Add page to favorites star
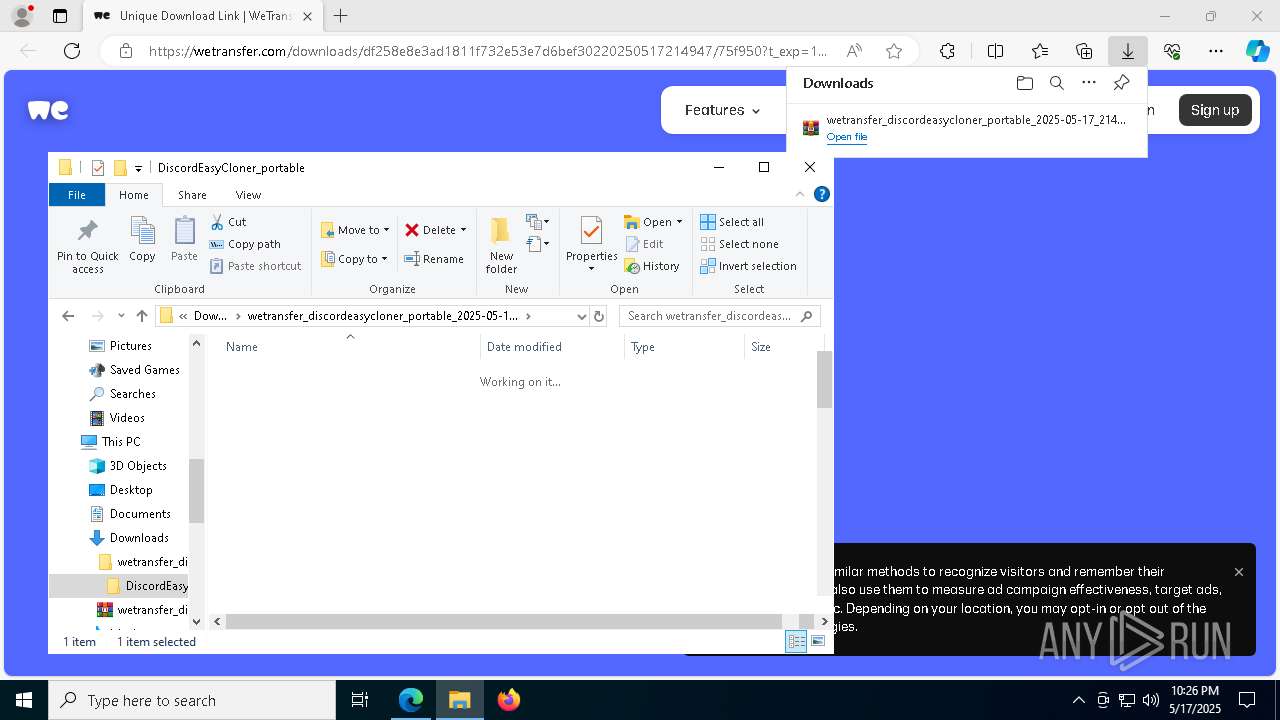1280x720 pixels. [894, 51]
